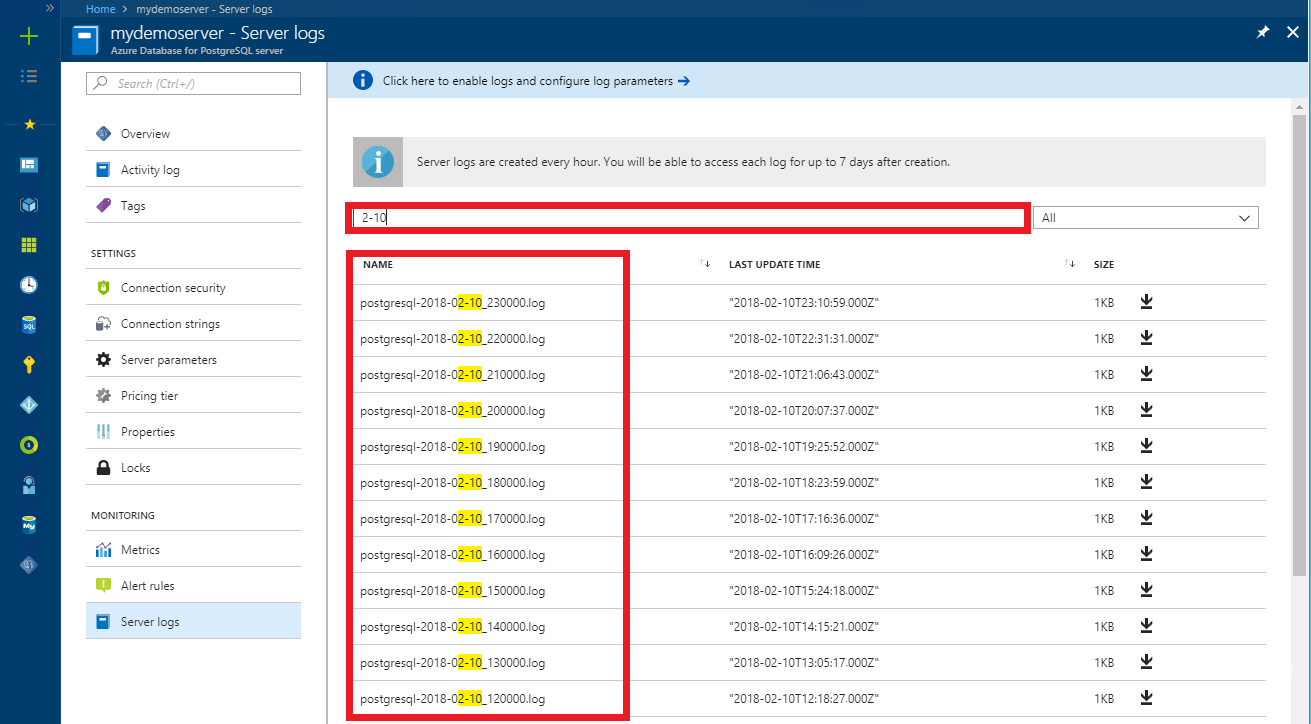
Task: Select Server logs under Monitoring
Action: [193, 622]
